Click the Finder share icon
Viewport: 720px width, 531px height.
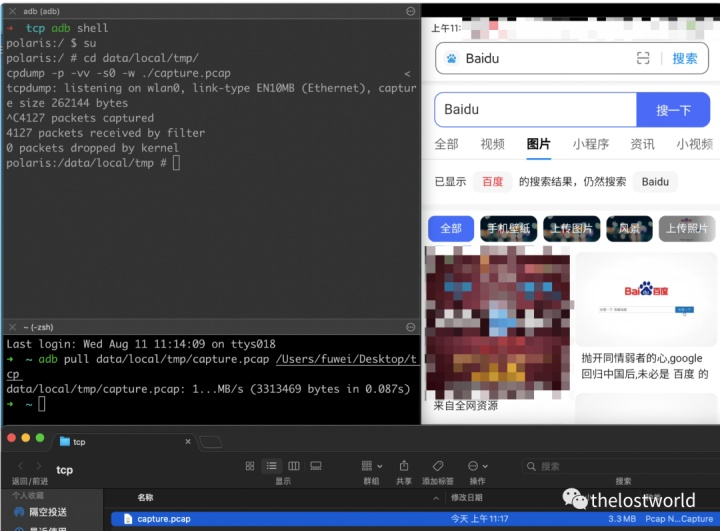(x=404, y=466)
